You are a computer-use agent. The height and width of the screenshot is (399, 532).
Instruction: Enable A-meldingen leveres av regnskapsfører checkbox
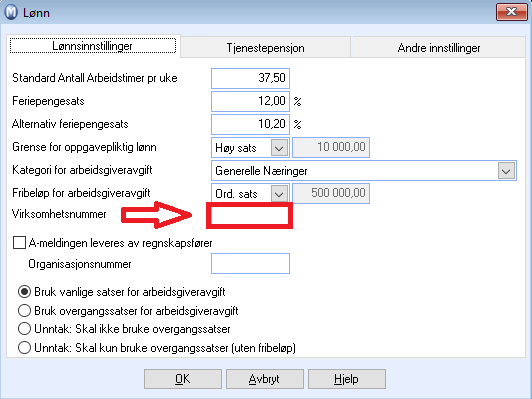(x=19, y=243)
